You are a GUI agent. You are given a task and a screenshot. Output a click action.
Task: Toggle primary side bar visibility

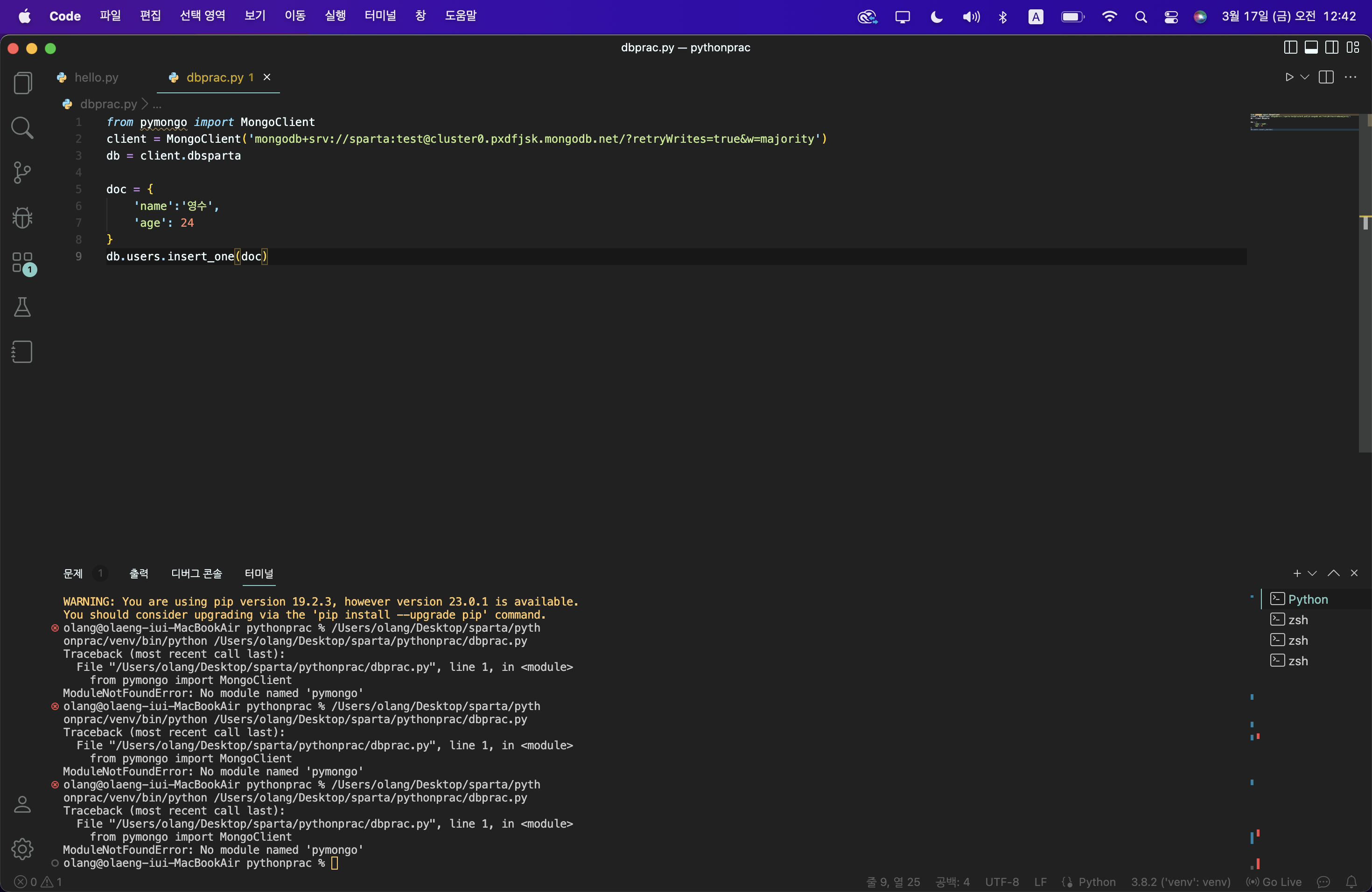(1290, 47)
